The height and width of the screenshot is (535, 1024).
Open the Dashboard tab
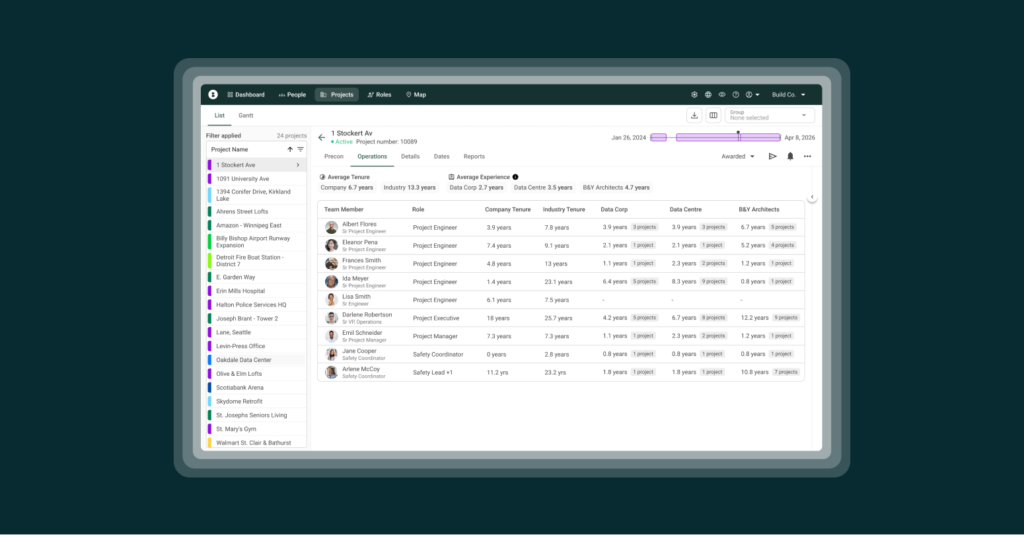click(246, 95)
